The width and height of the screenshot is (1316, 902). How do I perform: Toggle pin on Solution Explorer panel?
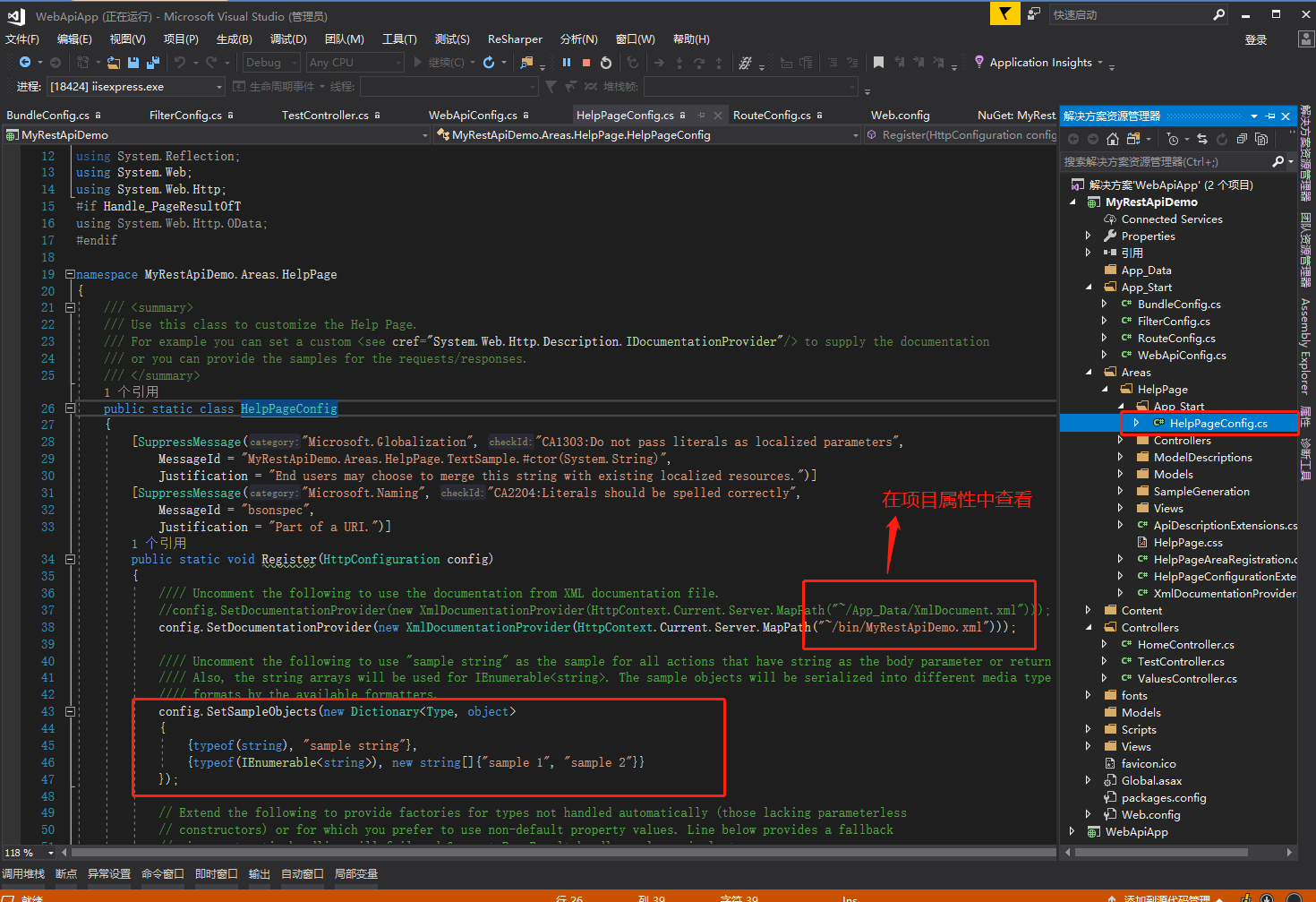coord(1270,116)
